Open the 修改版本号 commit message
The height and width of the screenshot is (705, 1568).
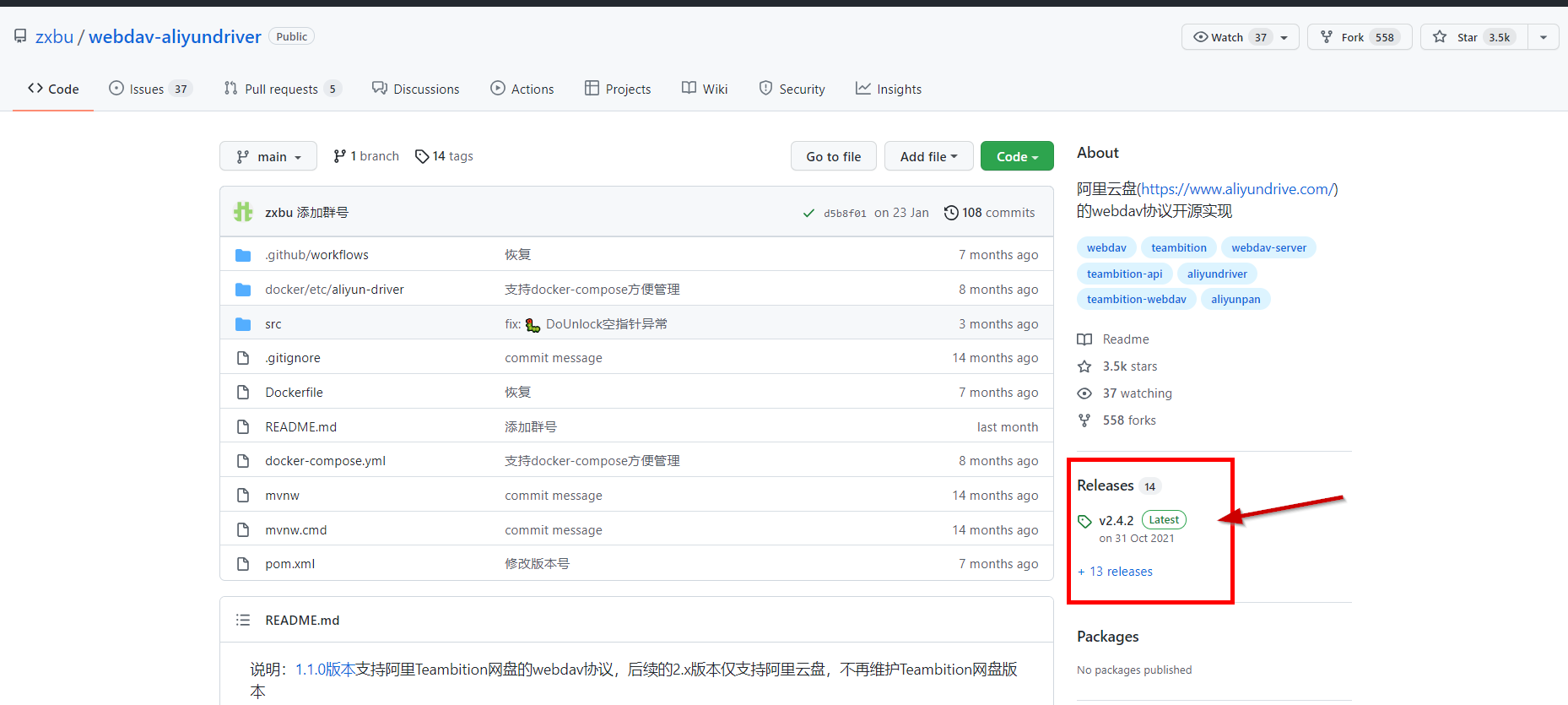click(537, 564)
